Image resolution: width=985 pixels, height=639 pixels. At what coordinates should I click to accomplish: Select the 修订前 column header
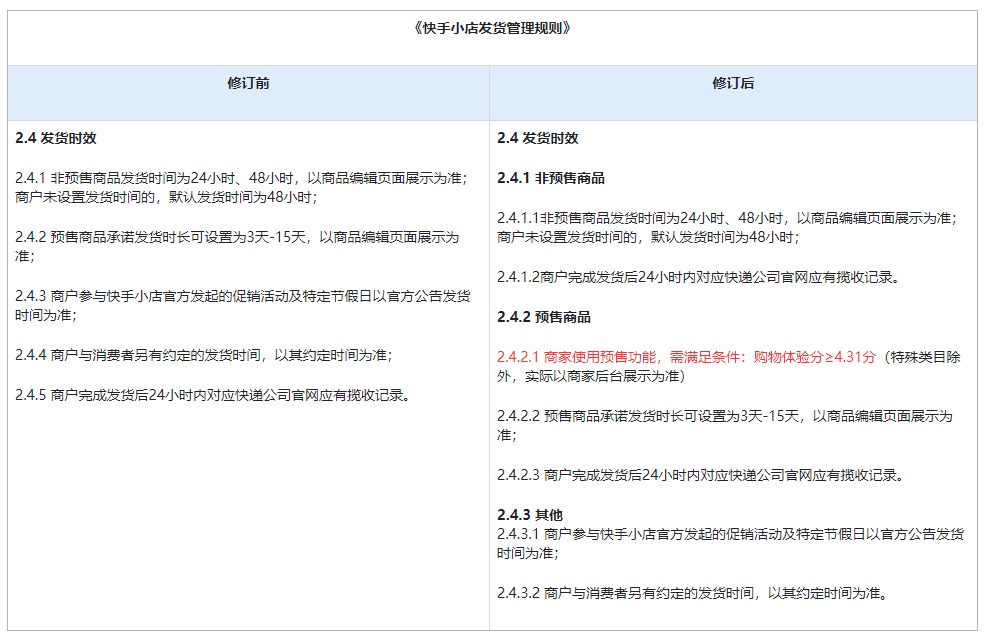pyautogui.click(x=248, y=83)
